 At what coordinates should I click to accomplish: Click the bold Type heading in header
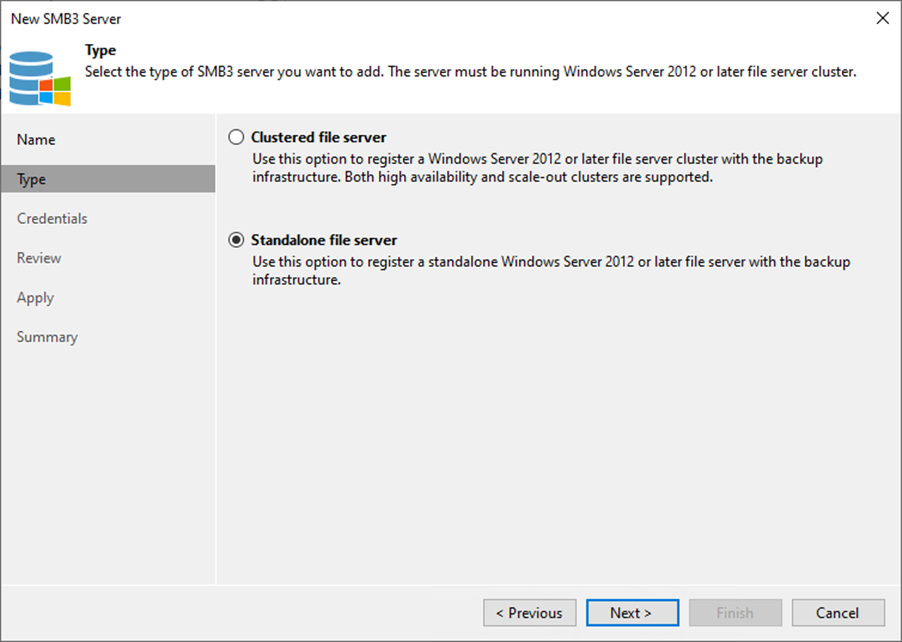pos(101,51)
